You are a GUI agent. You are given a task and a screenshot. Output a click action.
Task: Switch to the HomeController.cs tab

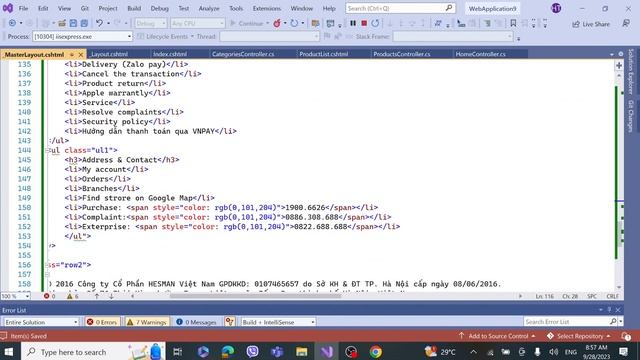coord(480,54)
